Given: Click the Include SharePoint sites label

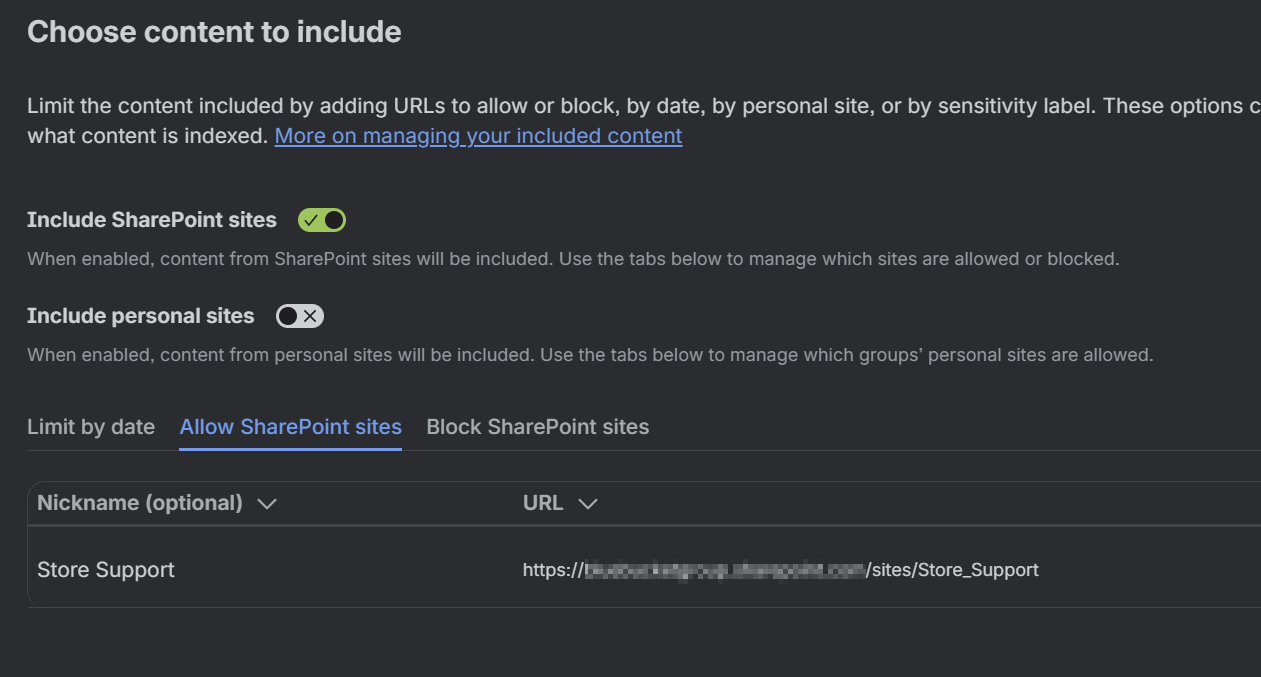Looking at the screenshot, I should tap(152, 220).
